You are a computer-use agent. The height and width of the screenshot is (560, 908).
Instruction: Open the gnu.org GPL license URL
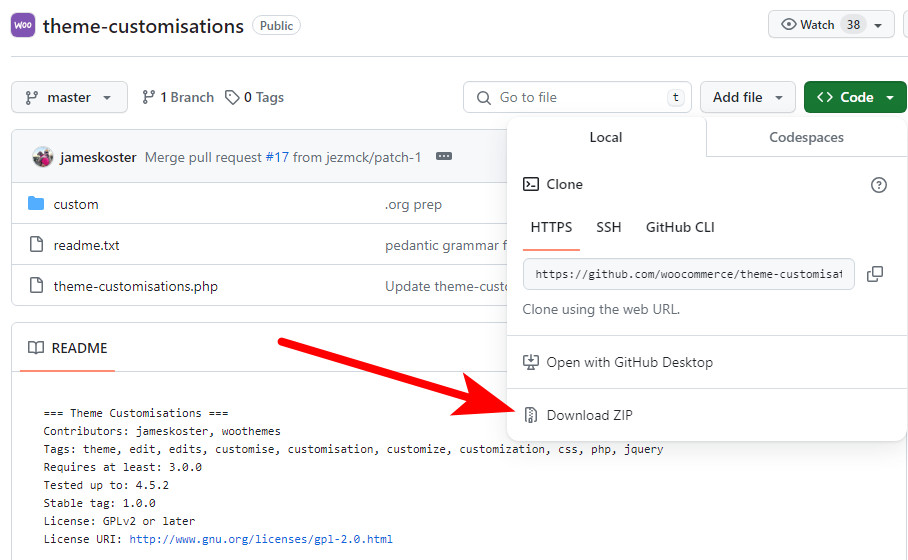(x=261, y=539)
